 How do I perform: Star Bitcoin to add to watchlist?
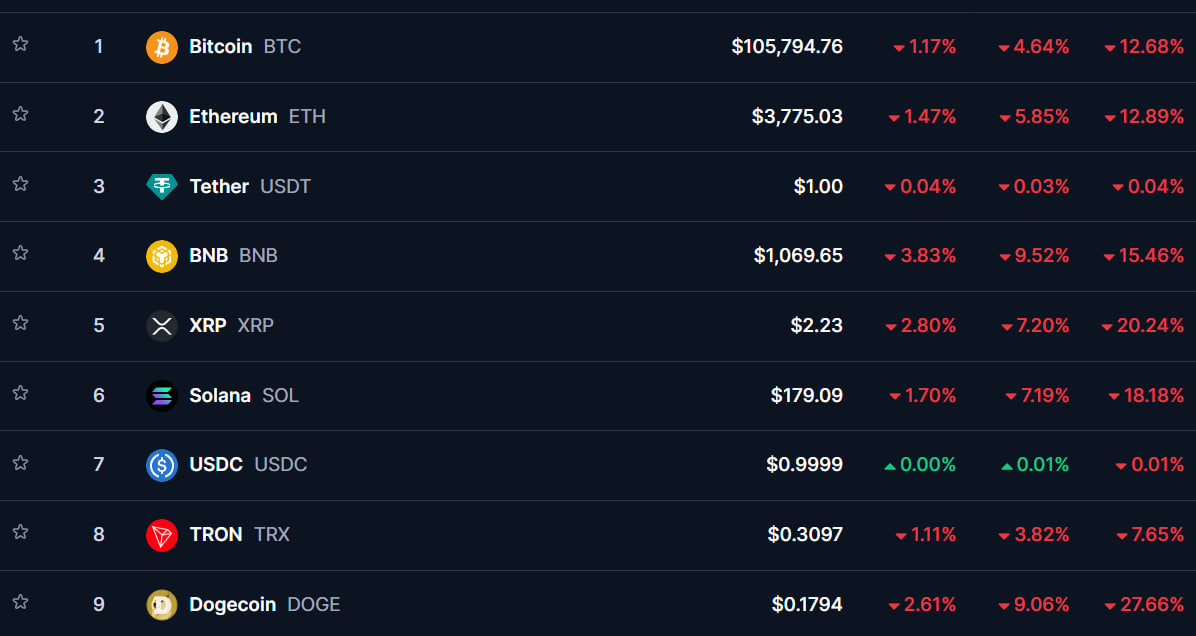20,44
